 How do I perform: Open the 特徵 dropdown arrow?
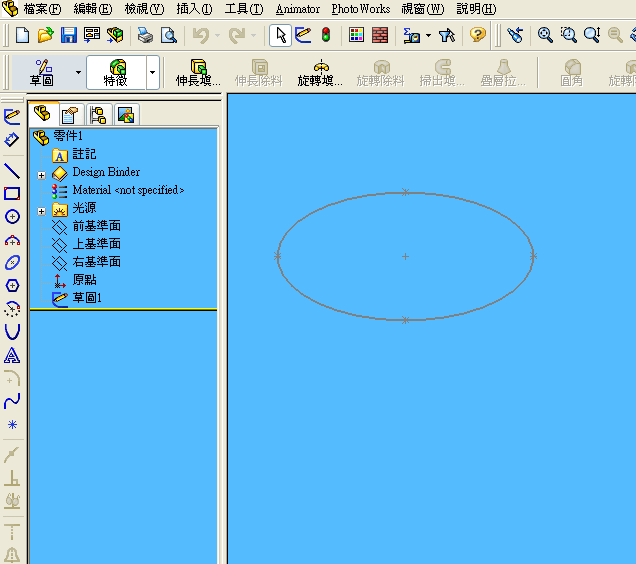tap(153, 73)
